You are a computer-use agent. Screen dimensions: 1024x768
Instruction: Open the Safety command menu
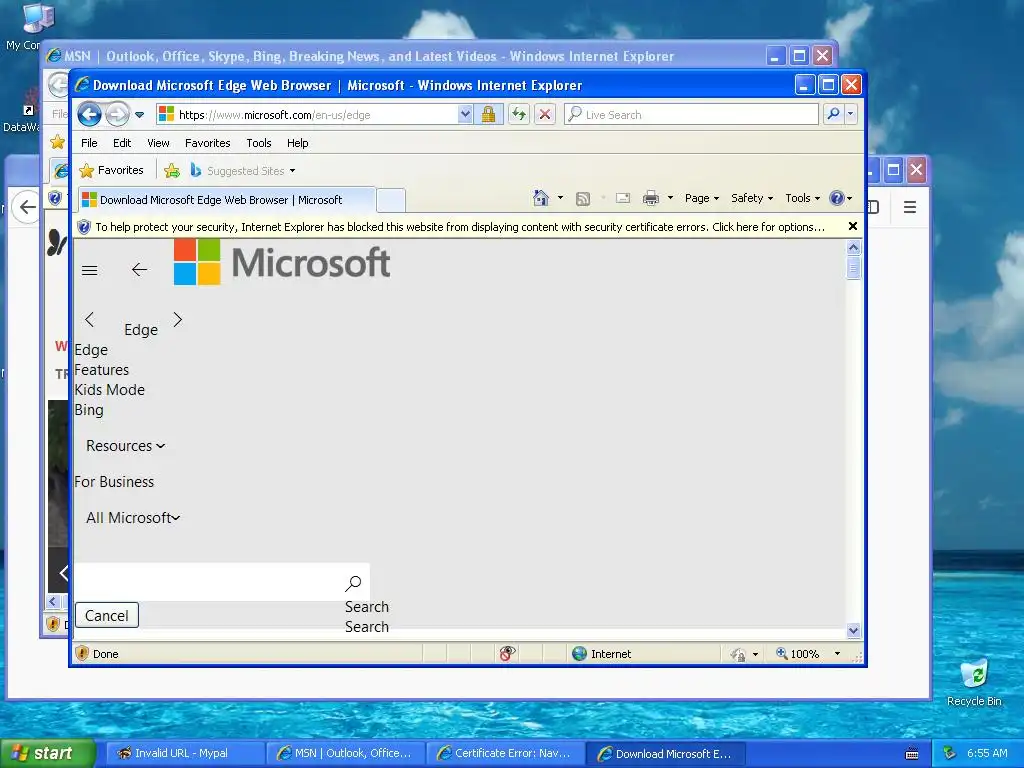tap(752, 198)
